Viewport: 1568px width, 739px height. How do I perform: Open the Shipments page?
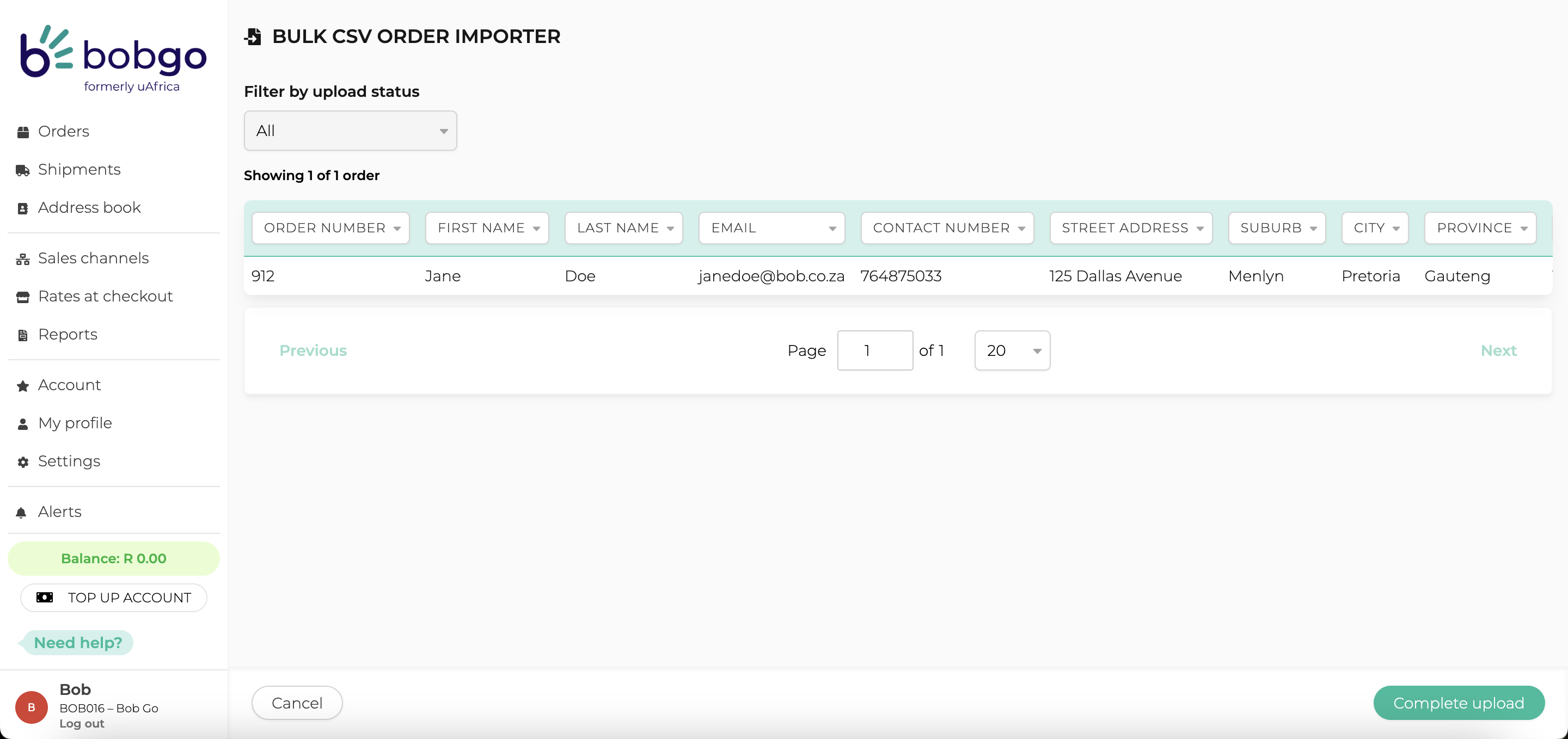point(79,169)
